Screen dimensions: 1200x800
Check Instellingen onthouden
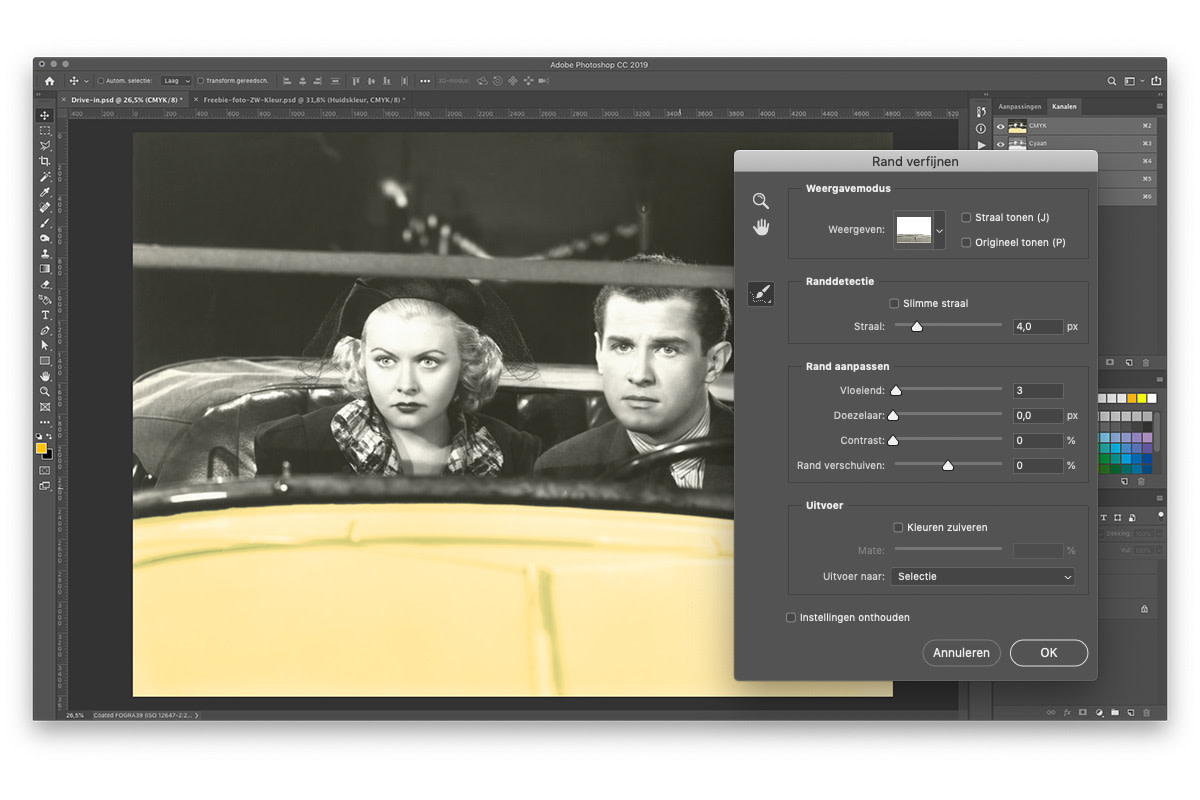click(791, 617)
